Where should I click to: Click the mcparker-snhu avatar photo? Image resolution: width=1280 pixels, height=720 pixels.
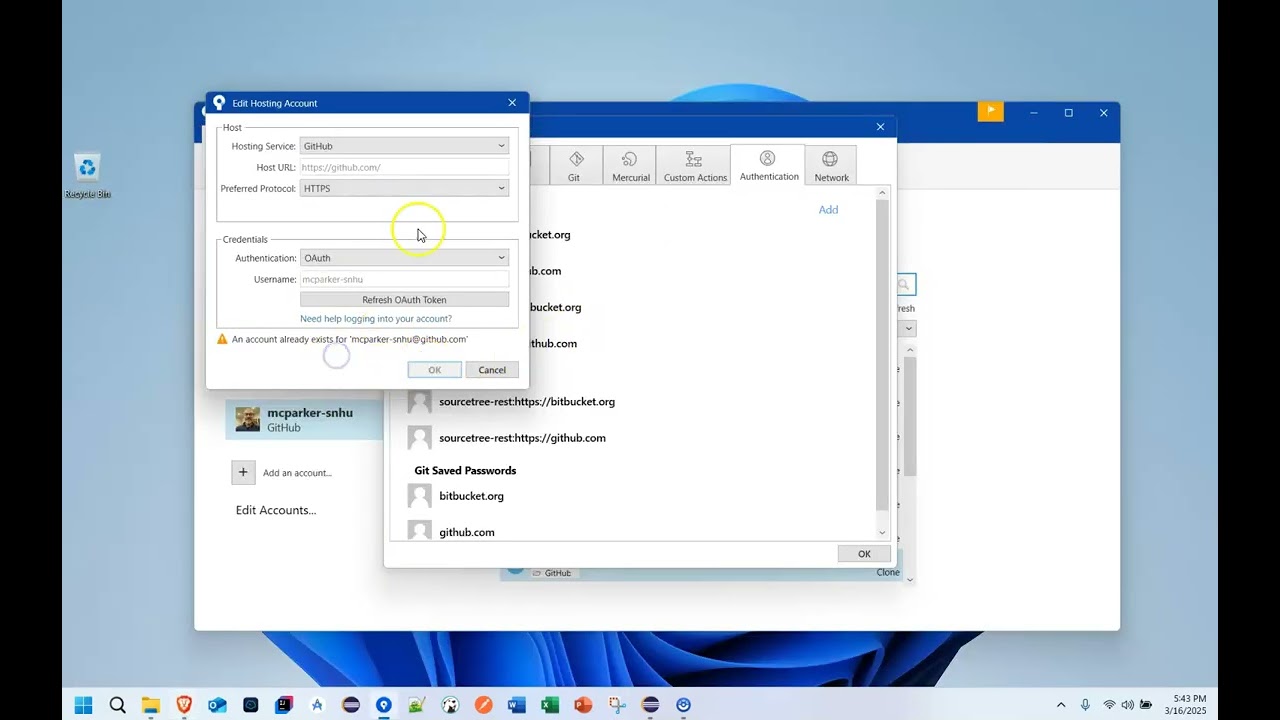click(x=248, y=419)
